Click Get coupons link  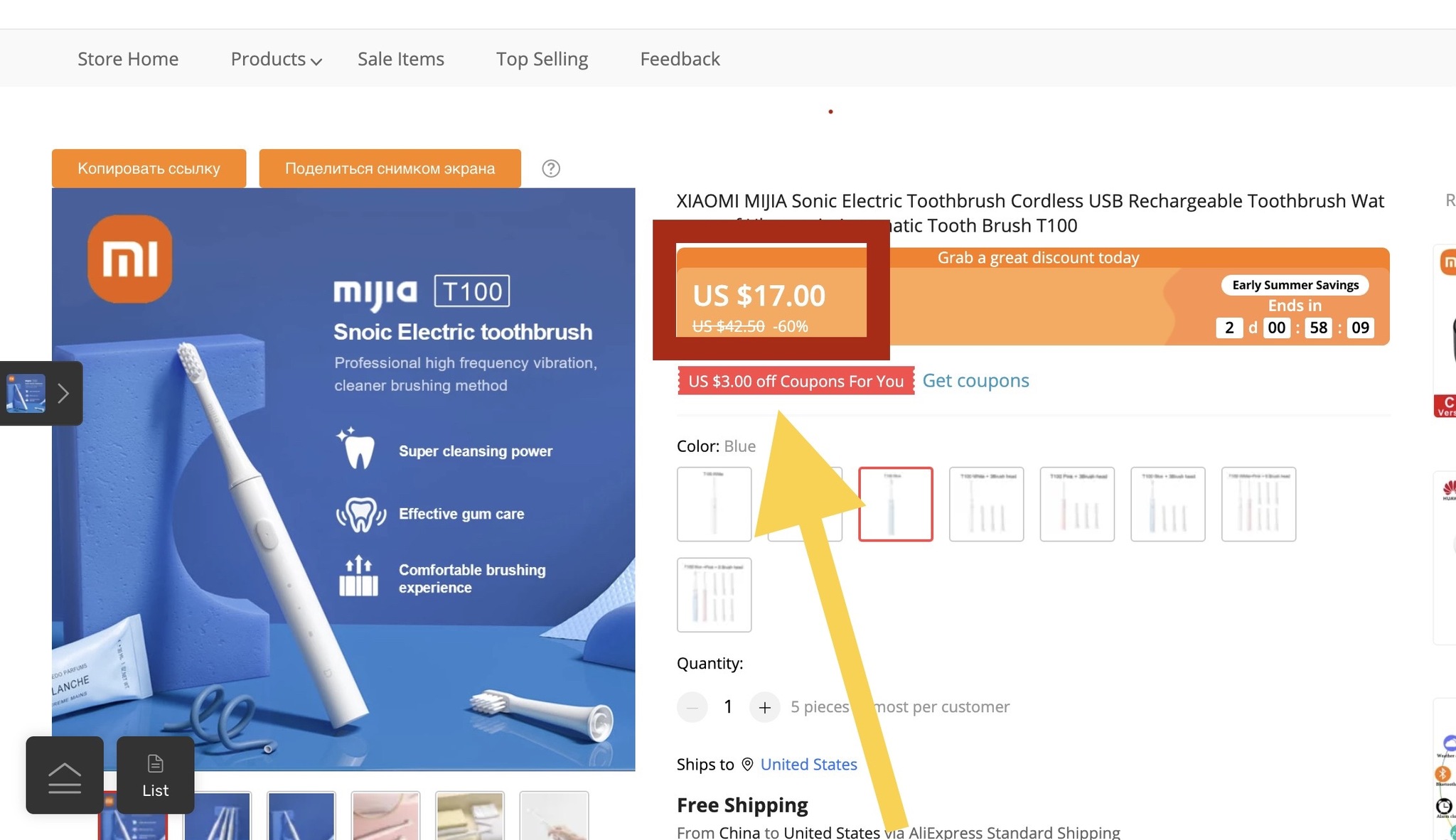pos(976,380)
